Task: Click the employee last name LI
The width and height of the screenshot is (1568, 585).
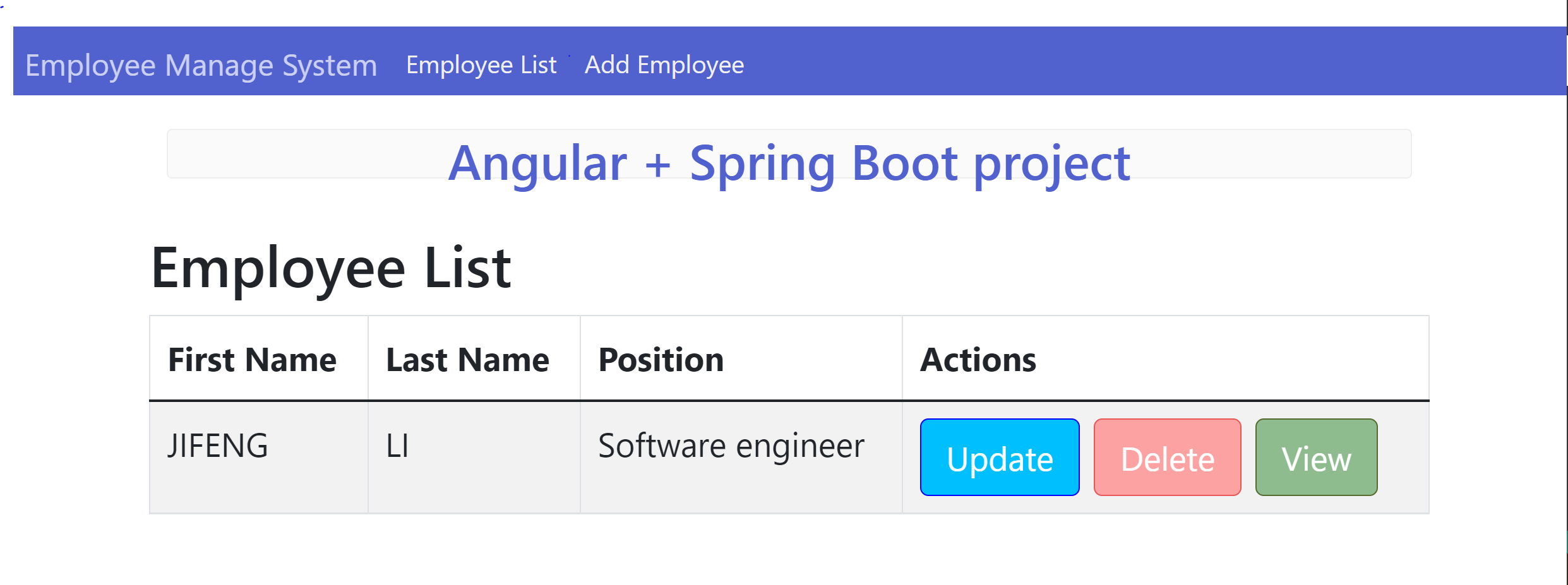Action: 397,446
